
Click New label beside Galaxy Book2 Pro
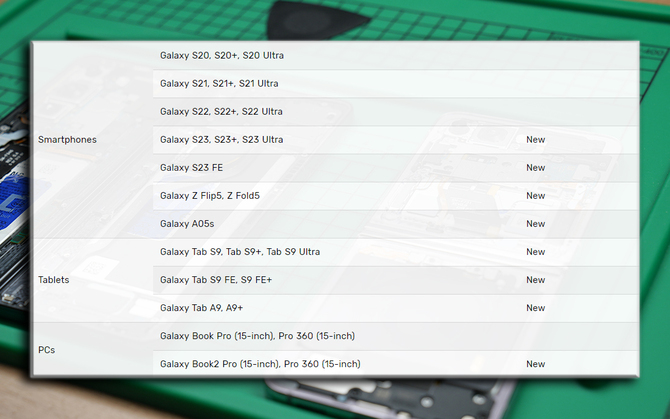[535, 364]
